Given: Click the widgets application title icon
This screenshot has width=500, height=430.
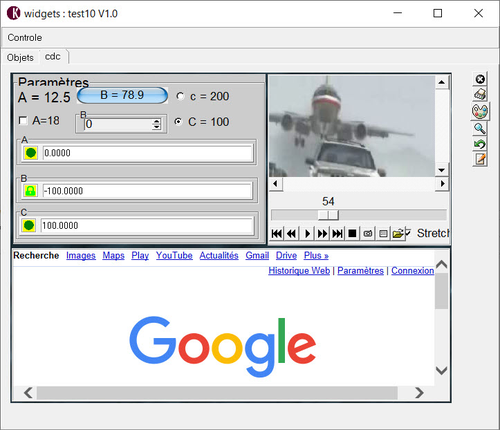Looking at the screenshot, I should (13, 13).
